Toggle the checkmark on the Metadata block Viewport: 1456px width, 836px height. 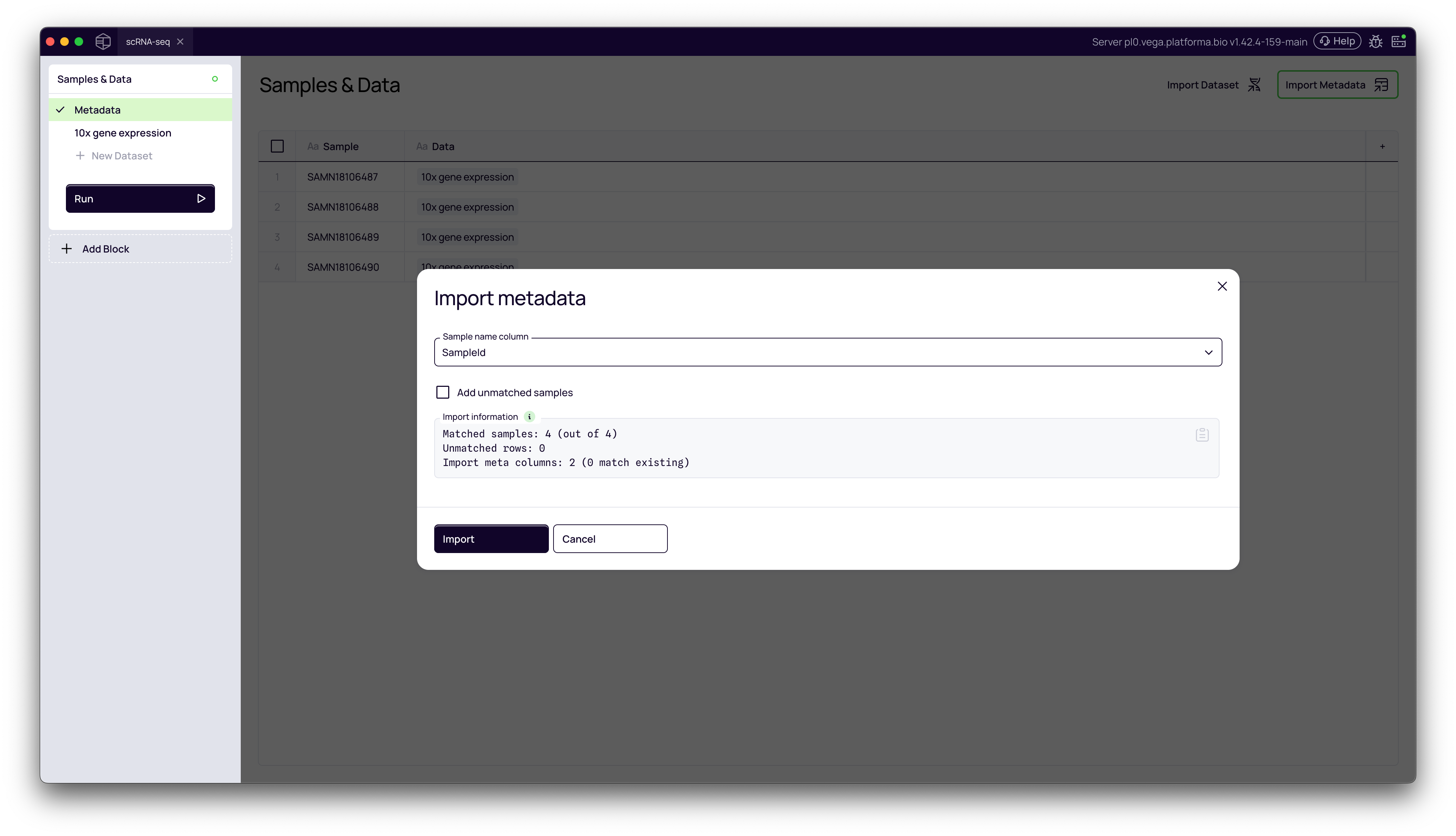pyautogui.click(x=60, y=109)
